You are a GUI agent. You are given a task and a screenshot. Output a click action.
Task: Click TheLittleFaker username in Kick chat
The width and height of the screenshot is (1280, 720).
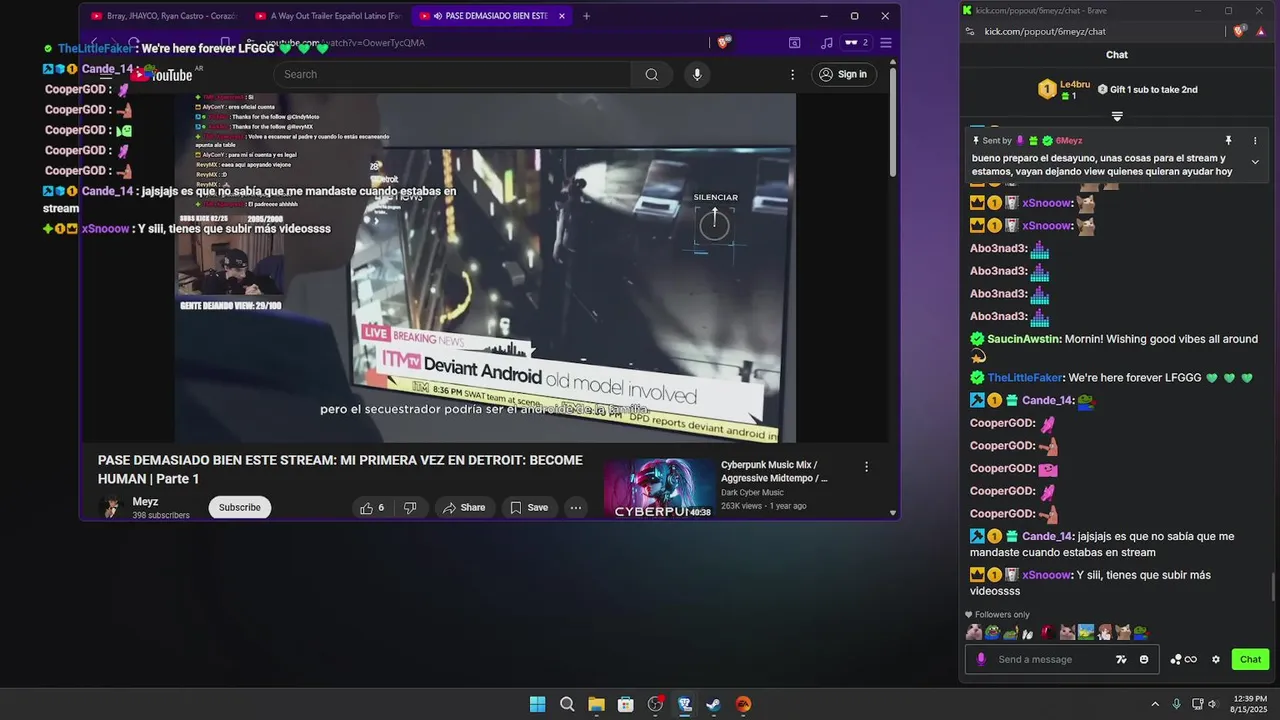coord(1025,378)
